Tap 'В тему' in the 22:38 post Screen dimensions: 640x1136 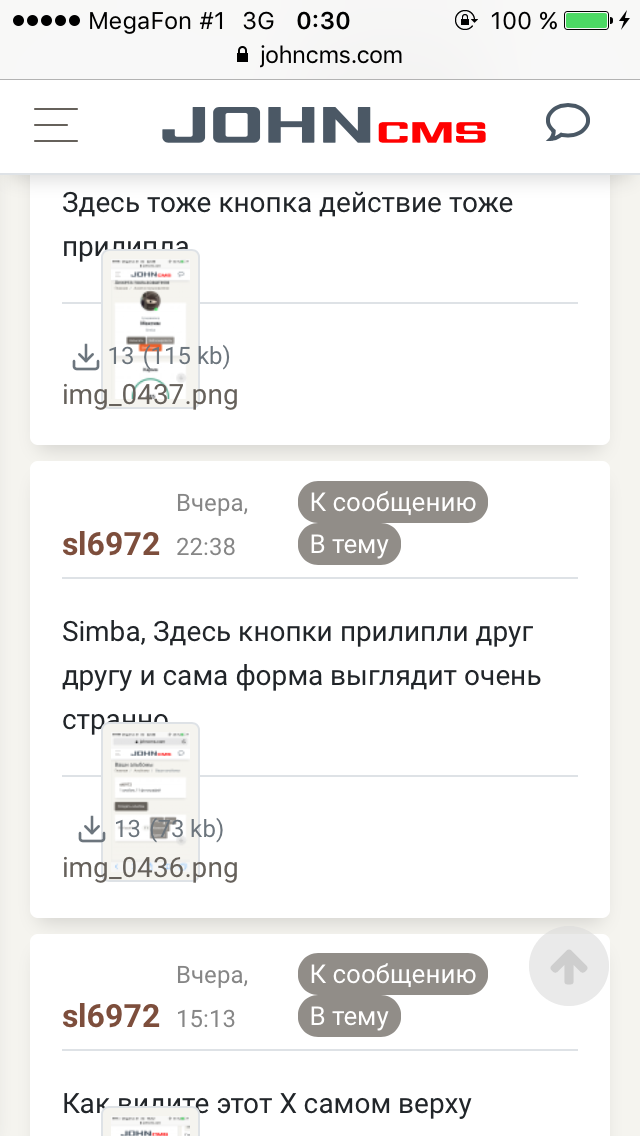(x=349, y=544)
